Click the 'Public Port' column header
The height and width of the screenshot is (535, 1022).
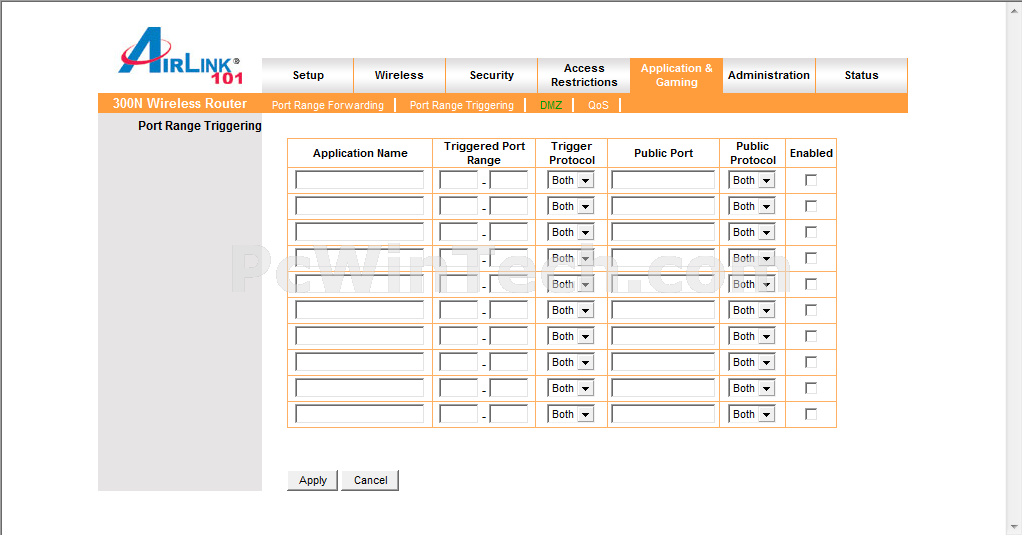(664, 153)
